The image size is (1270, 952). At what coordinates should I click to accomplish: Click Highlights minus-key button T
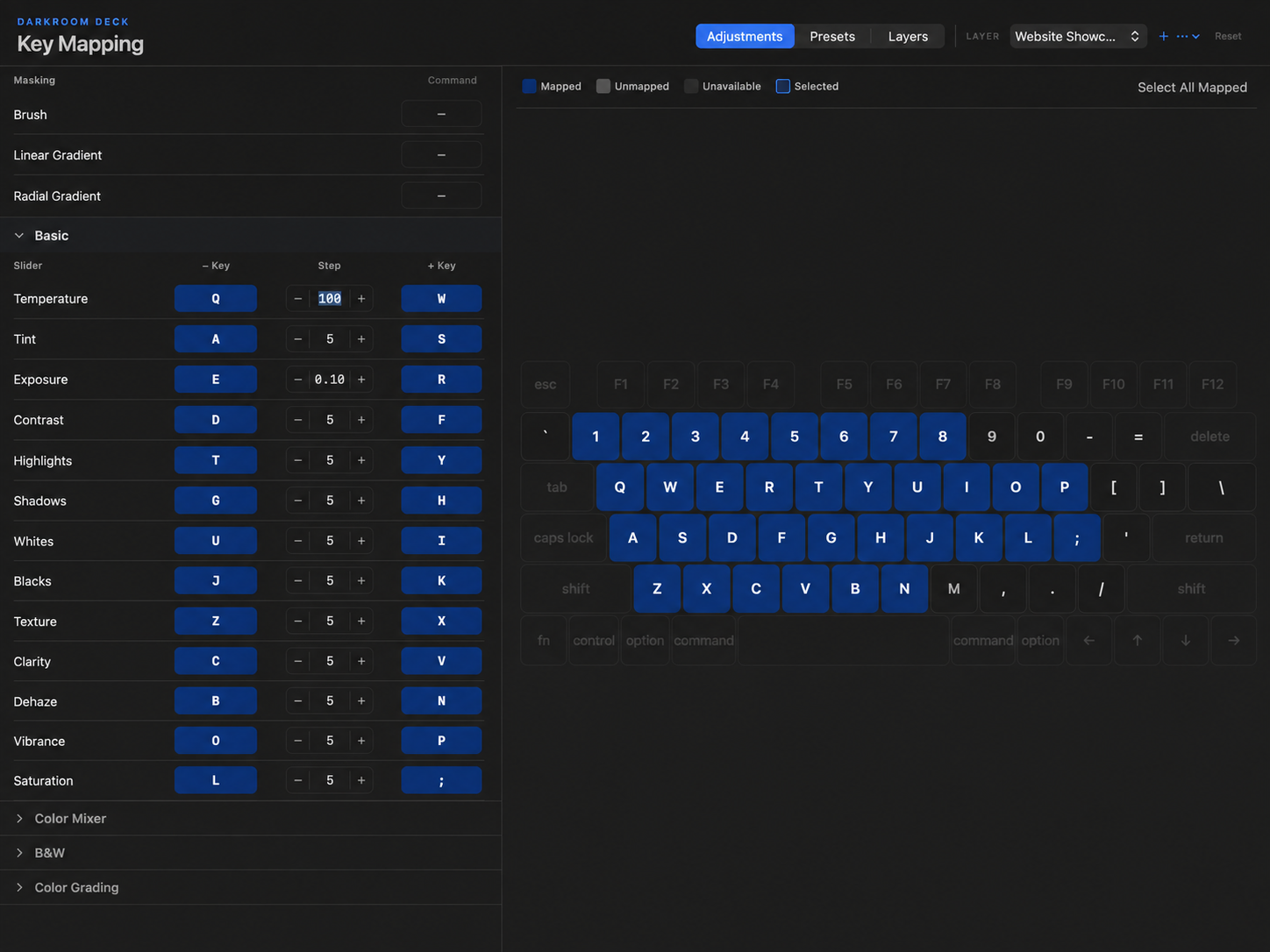tap(216, 460)
